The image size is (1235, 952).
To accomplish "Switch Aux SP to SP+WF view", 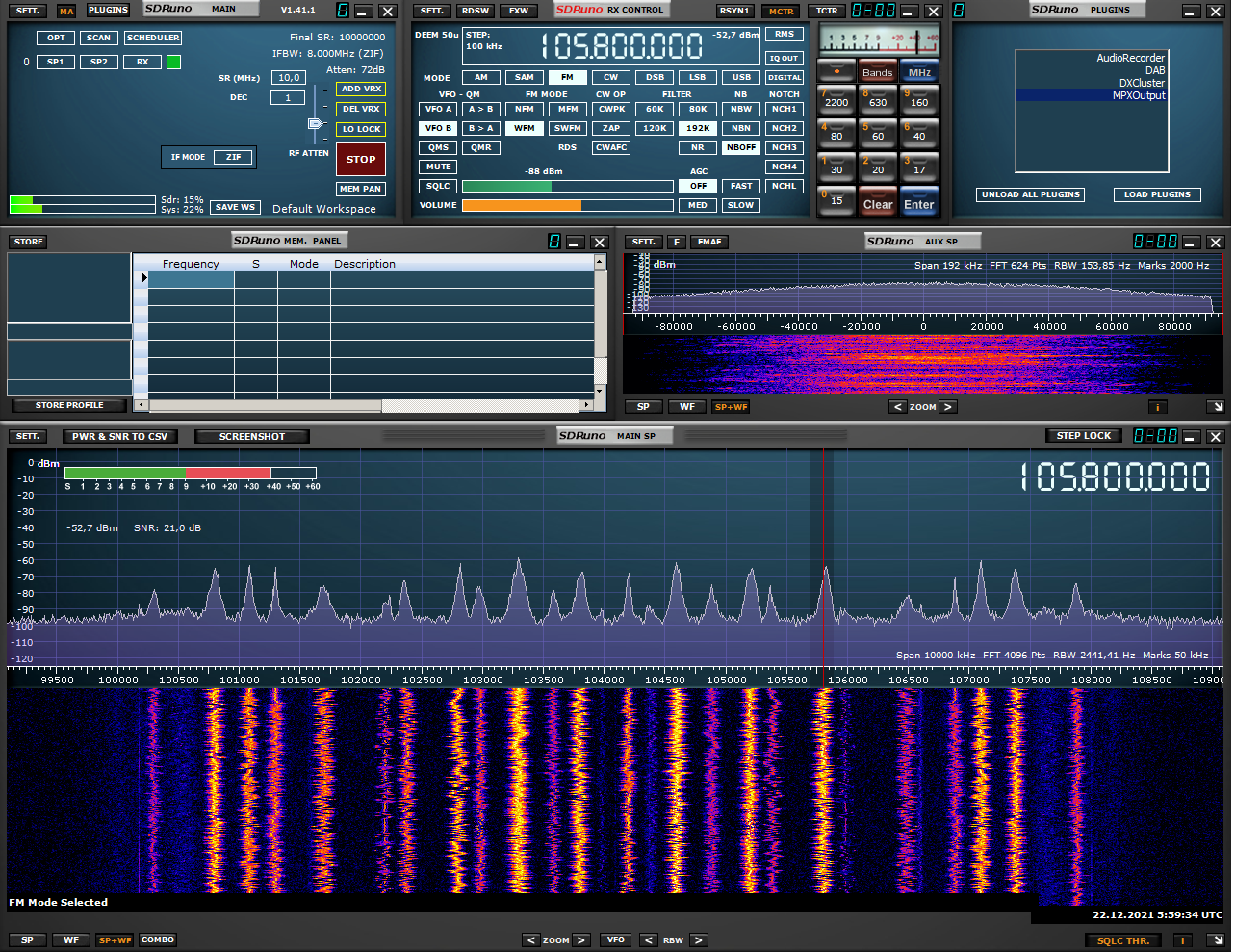I will (731, 407).
